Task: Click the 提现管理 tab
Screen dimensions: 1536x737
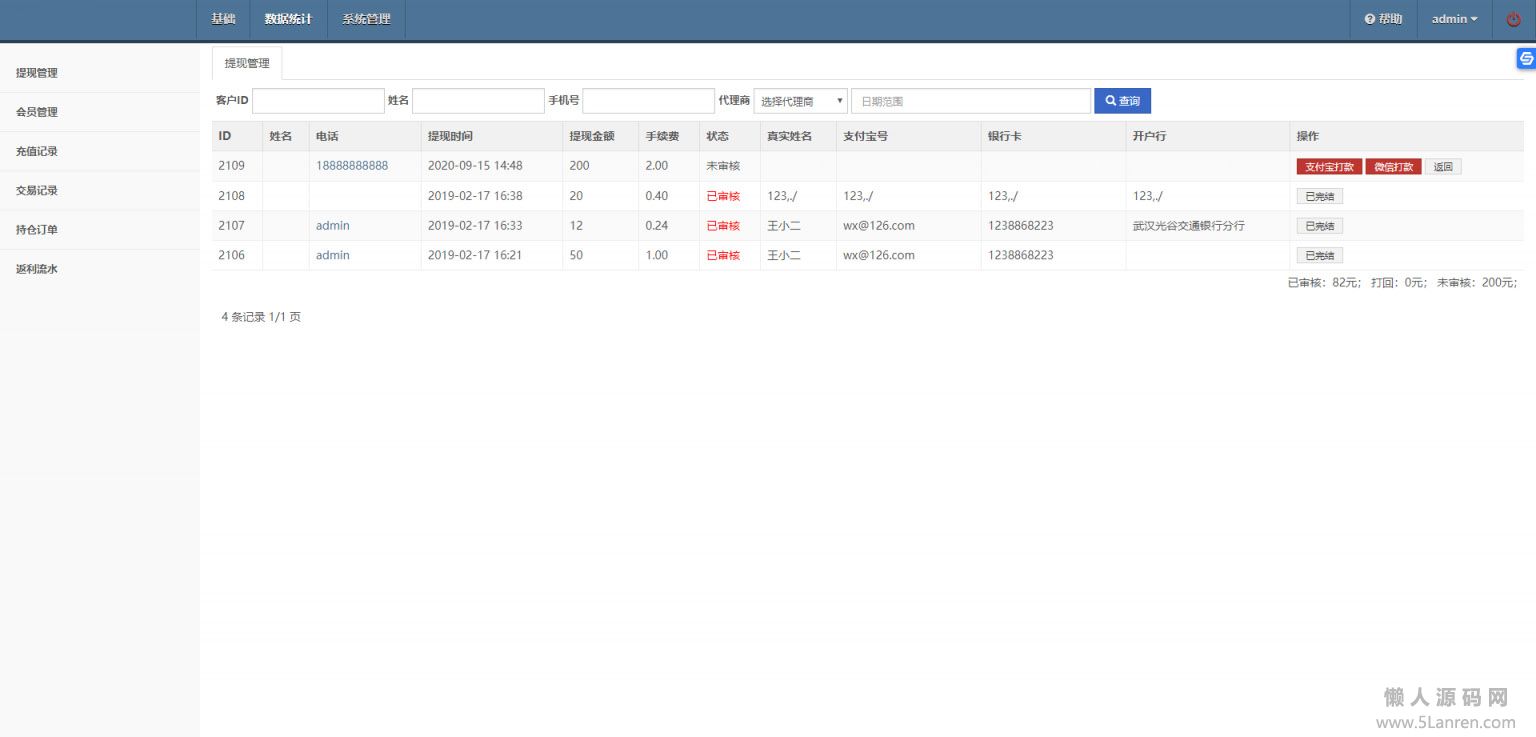Action: click(247, 63)
